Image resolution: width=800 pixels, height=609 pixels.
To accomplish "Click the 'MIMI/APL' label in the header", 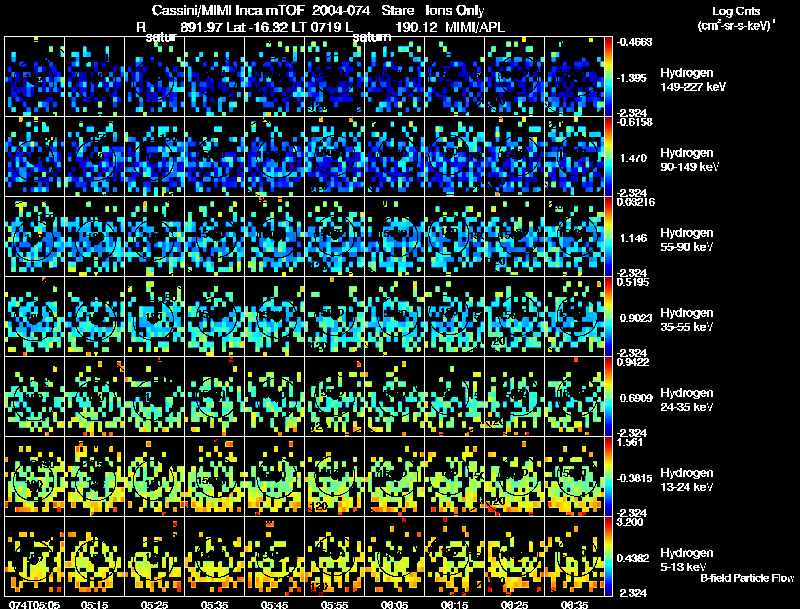I will tap(475, 27).
